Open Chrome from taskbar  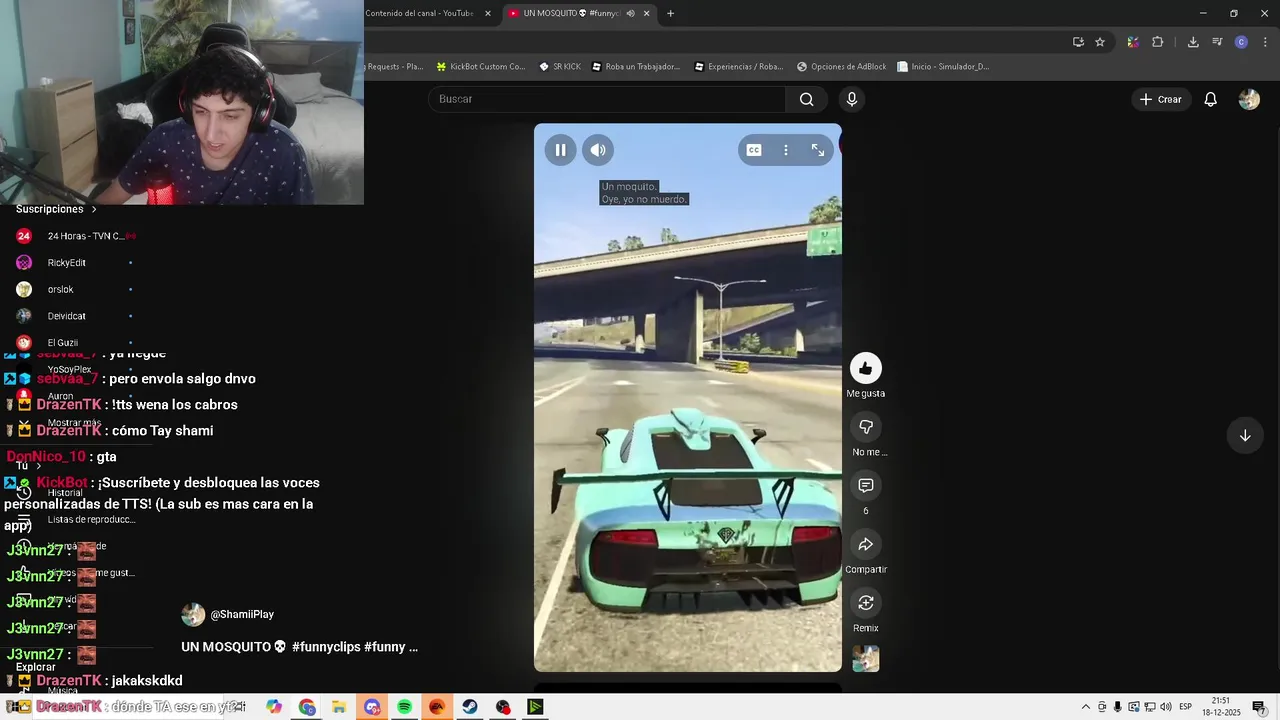click(x=307, y=707)
